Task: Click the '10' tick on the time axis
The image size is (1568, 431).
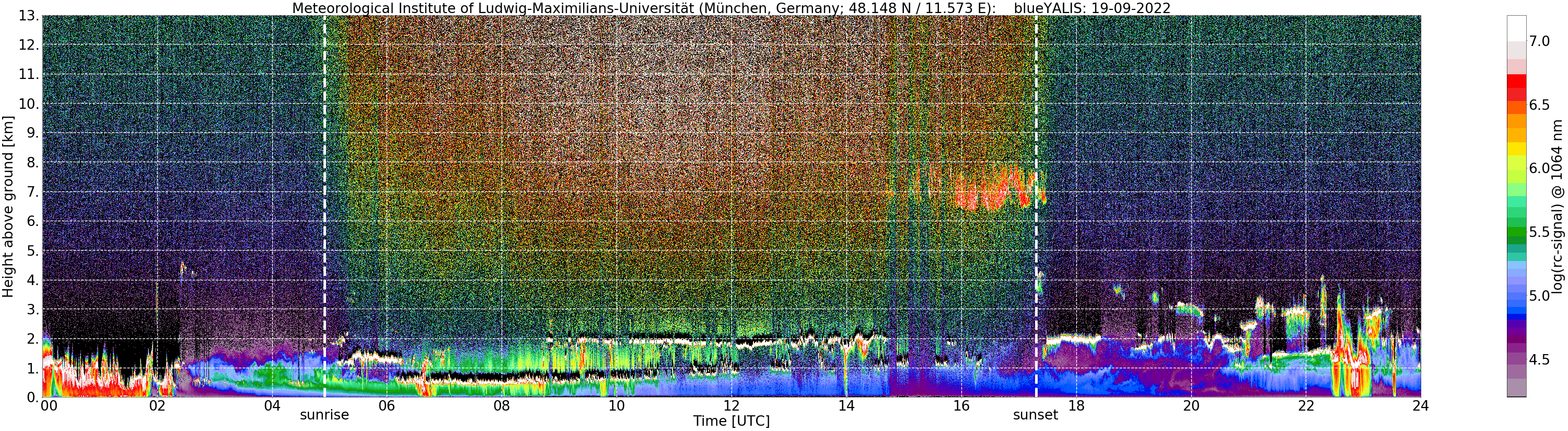Action: 617,406
